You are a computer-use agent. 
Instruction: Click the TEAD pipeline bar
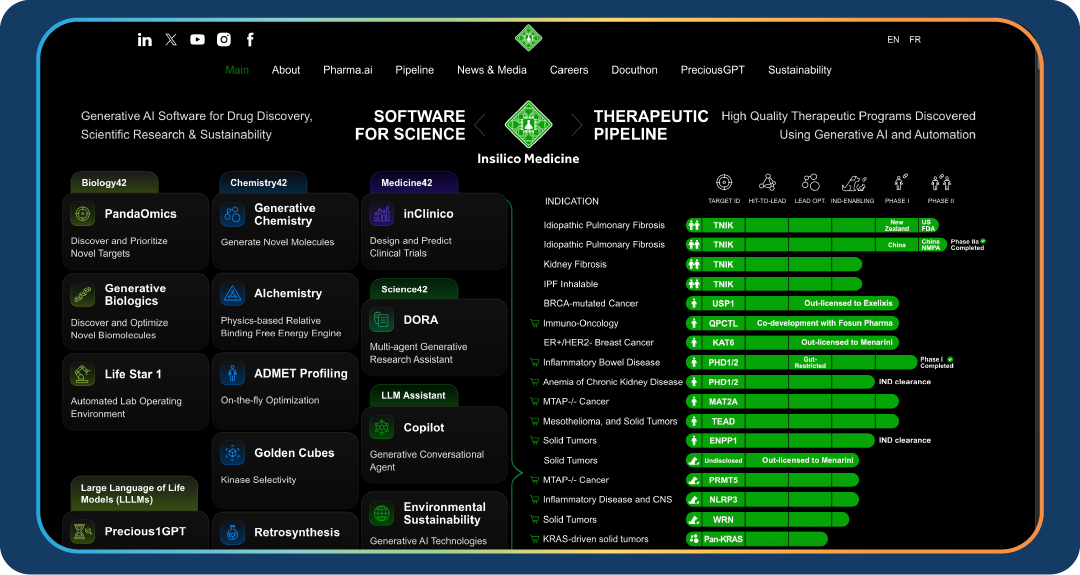click(792, 421)
